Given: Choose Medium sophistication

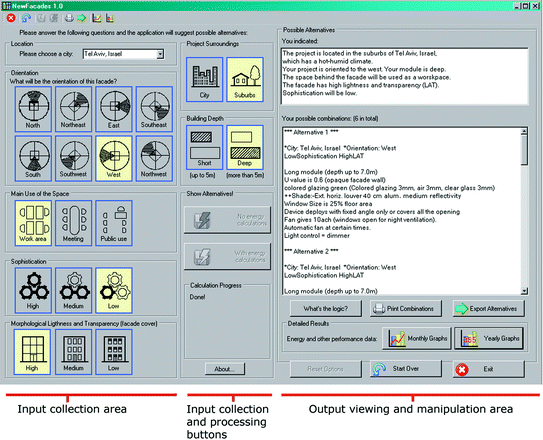Looking at the screenshot, I should point(73,290).
